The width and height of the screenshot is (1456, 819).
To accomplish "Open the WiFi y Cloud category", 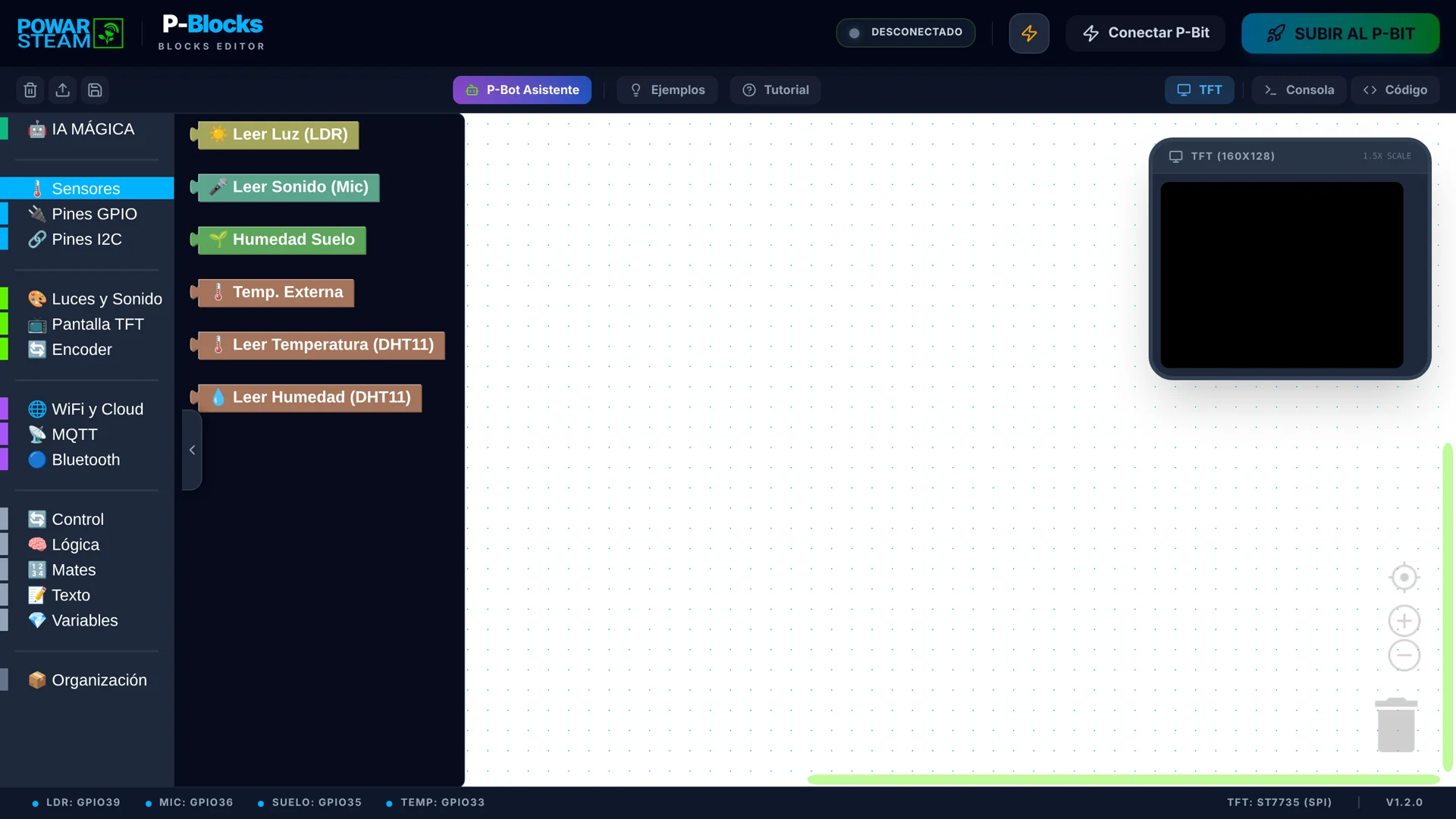I will (87, 409).
